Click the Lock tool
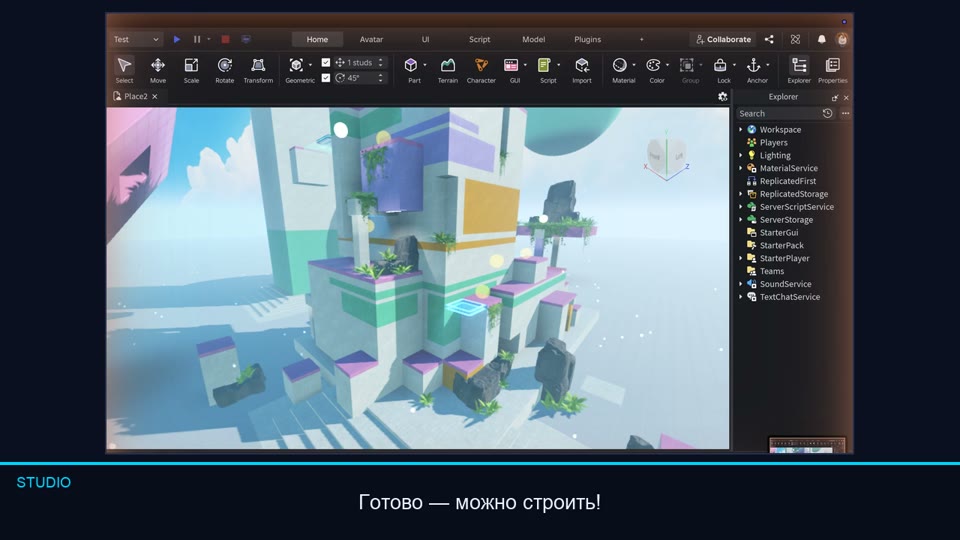960x540 pixels. click(x=721, y=65)
